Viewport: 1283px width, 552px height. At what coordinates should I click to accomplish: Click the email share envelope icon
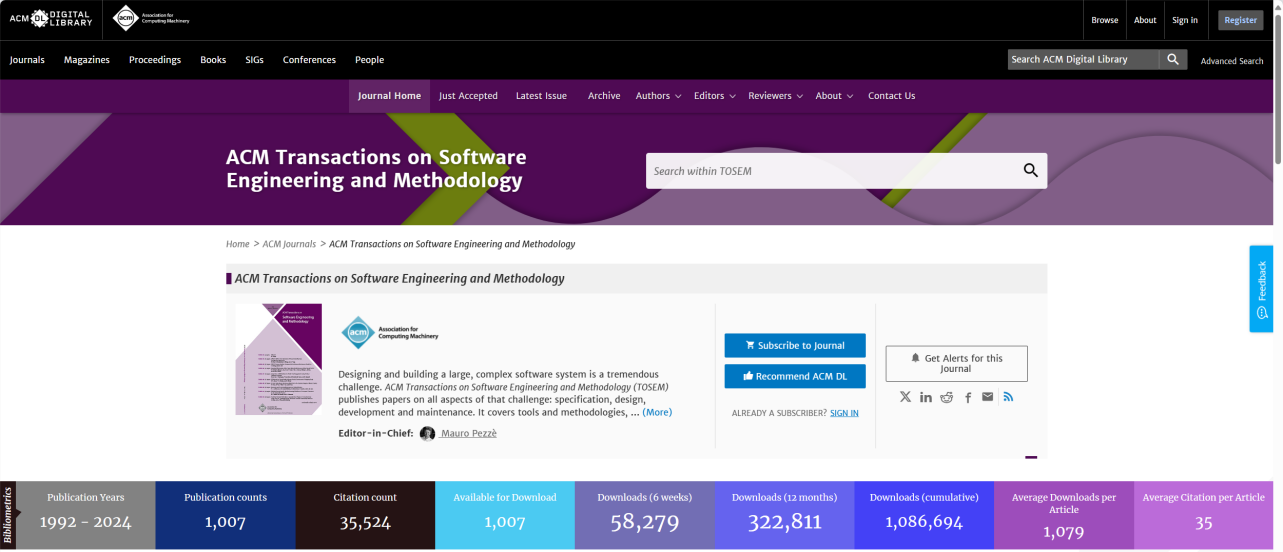coord(988,397)
